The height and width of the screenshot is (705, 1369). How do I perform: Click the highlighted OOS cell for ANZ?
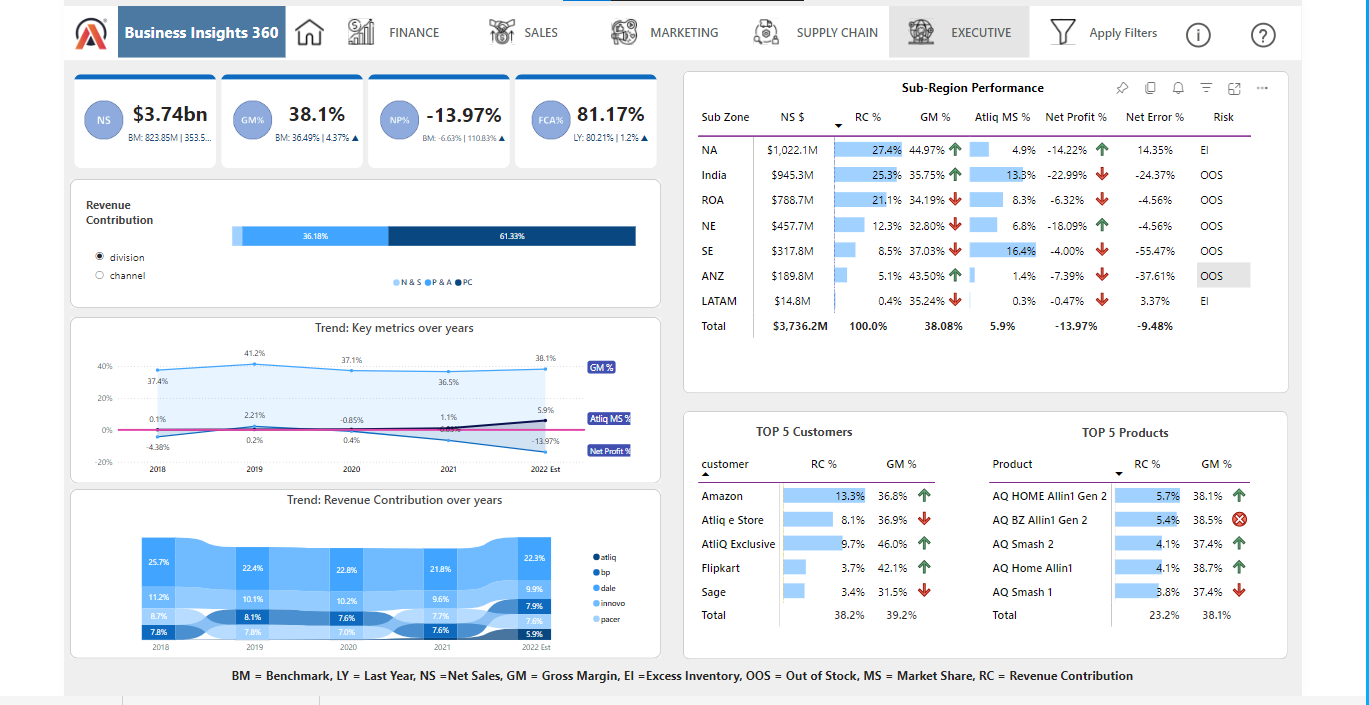coord(1223,275)
